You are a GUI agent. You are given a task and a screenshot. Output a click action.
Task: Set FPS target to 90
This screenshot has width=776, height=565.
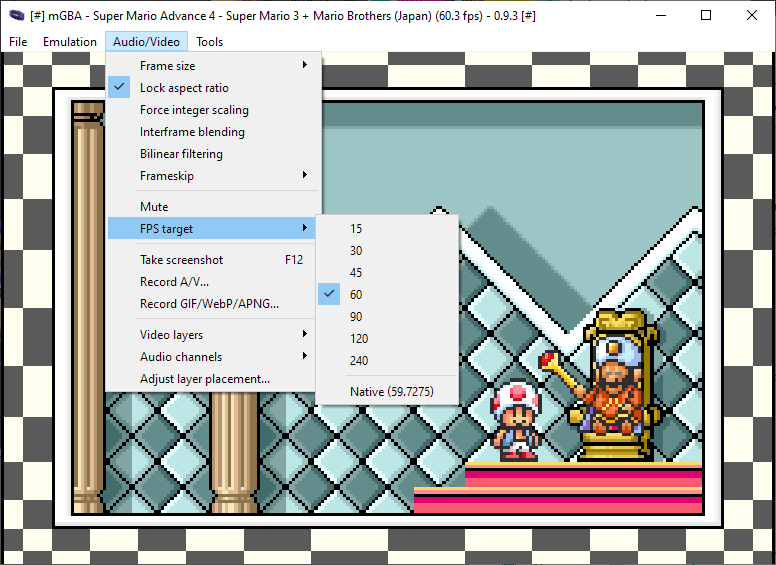pyautogui.click(x=387, y=317)
